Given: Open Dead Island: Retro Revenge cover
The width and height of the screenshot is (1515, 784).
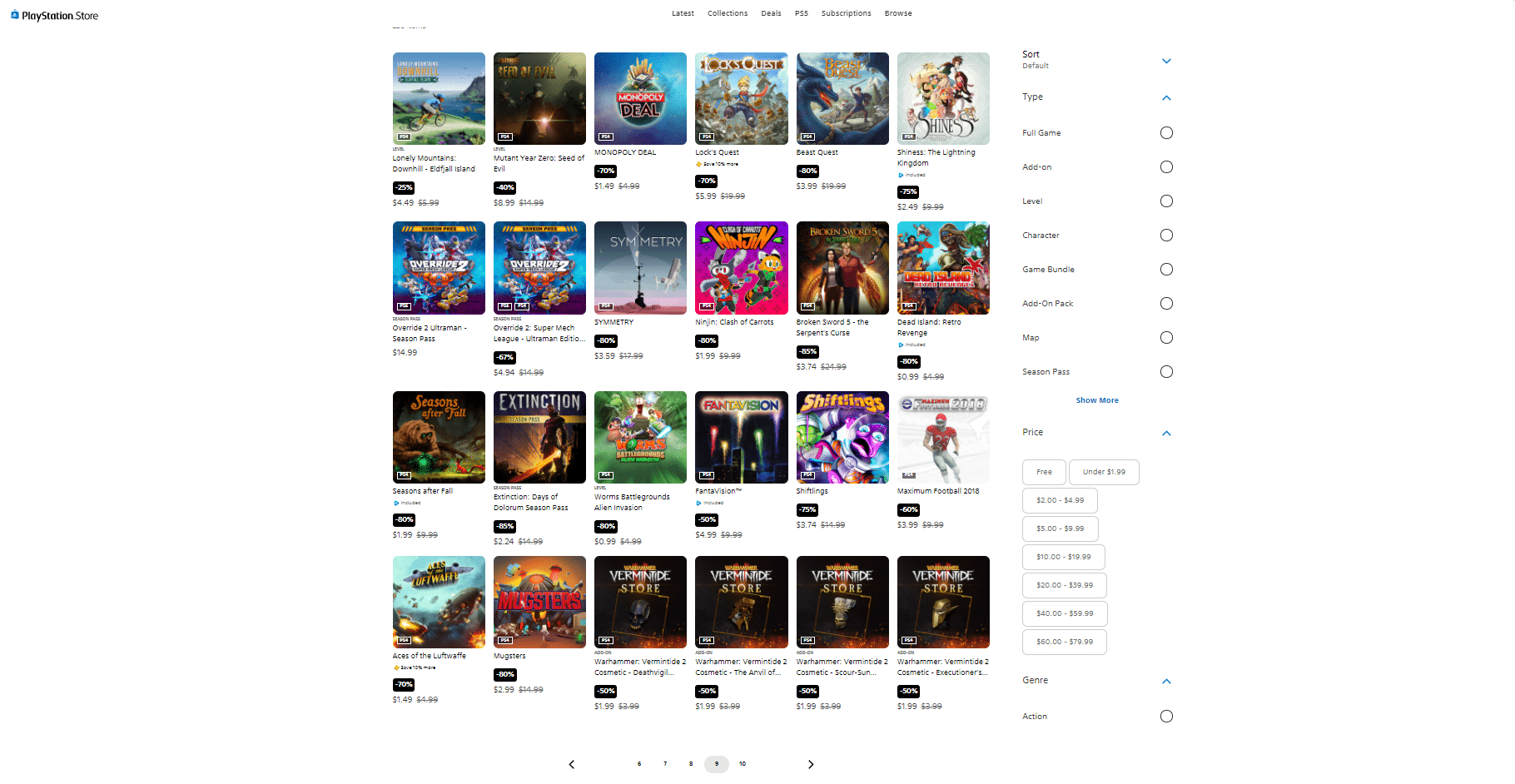Looking at the screenshot, I should point(943,268).
